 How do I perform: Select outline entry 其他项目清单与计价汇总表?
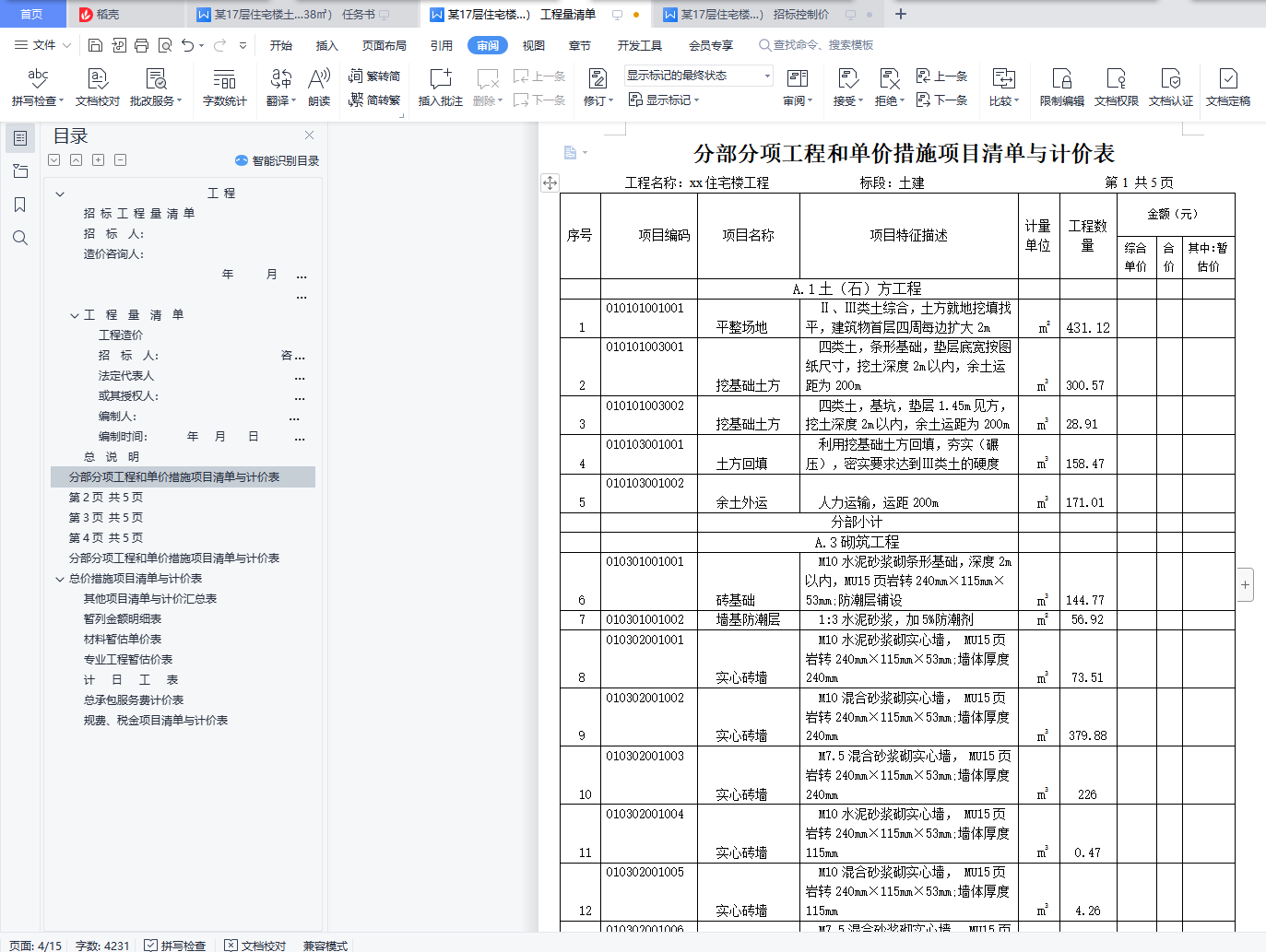point(150,599)
